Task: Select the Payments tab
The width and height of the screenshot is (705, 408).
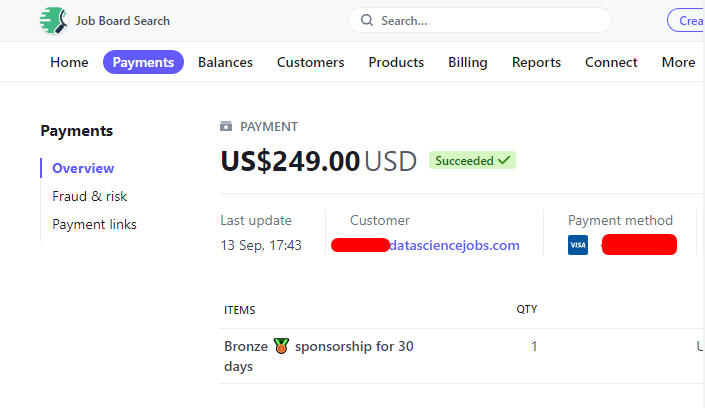Action: tap(143, 62)
